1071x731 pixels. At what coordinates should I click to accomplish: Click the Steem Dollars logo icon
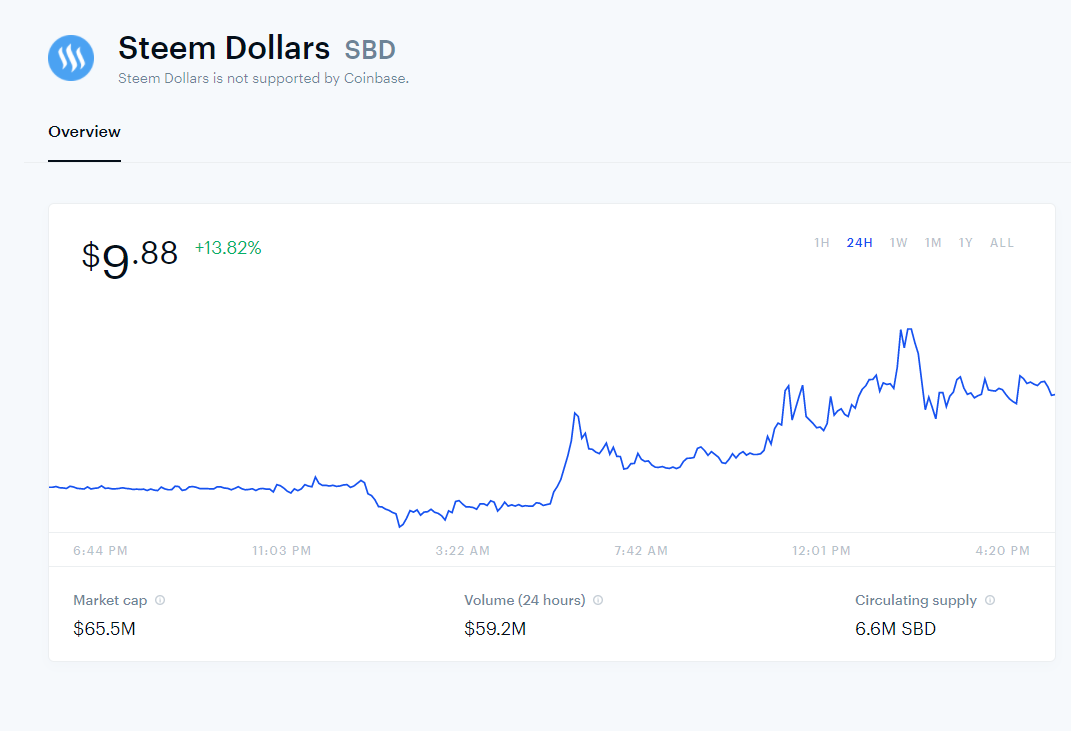71,58
